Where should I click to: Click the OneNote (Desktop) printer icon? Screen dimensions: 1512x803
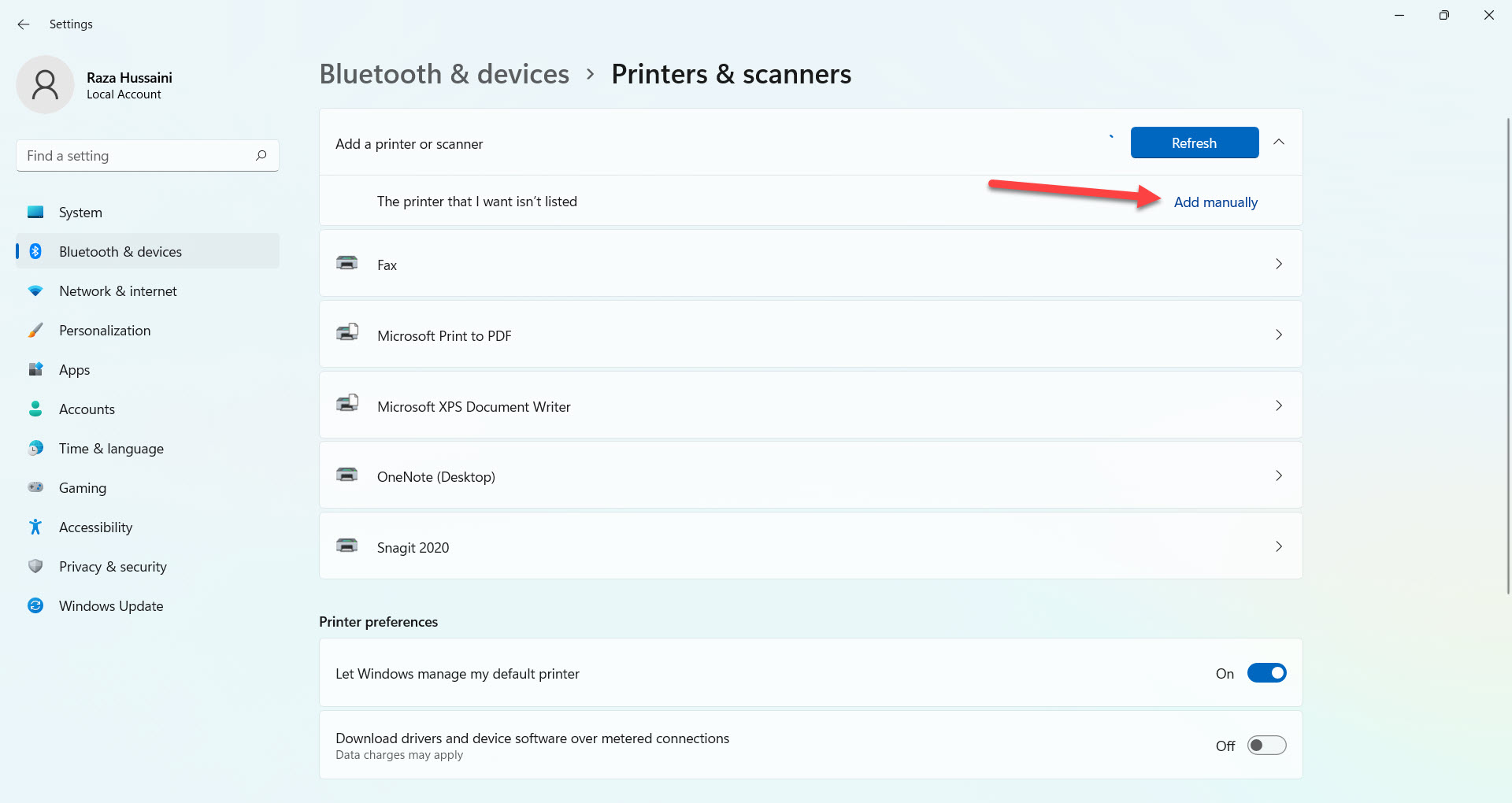click(347, 475)
